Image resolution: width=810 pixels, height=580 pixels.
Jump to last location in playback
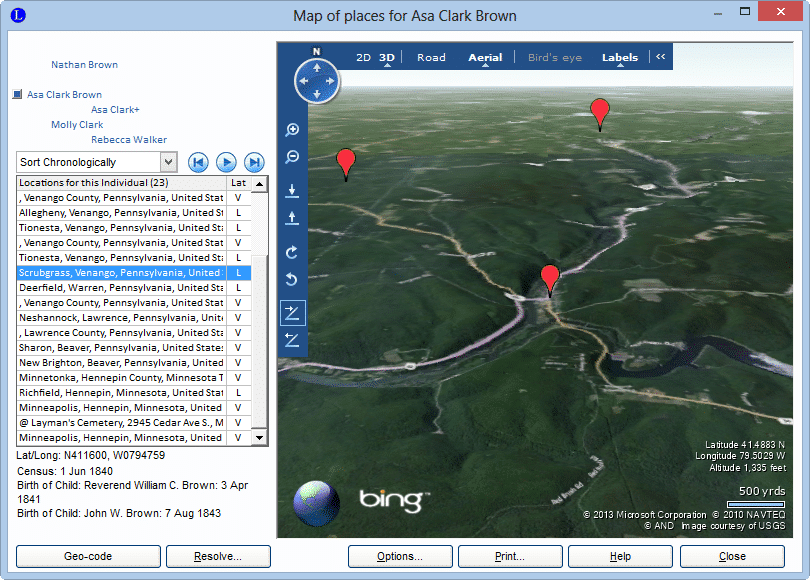[x=254, y=162]
